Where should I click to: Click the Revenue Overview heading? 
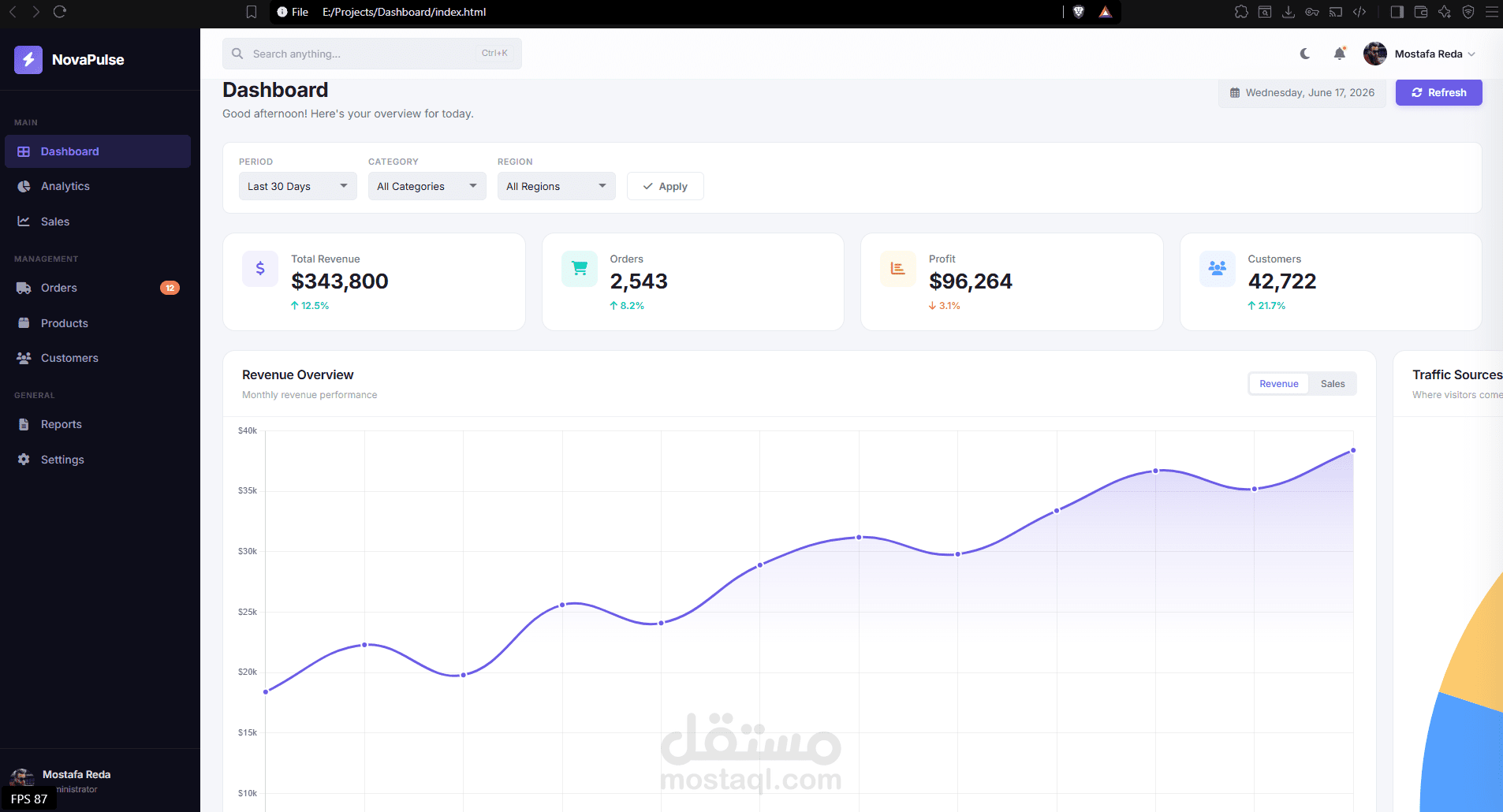[297, 374]
